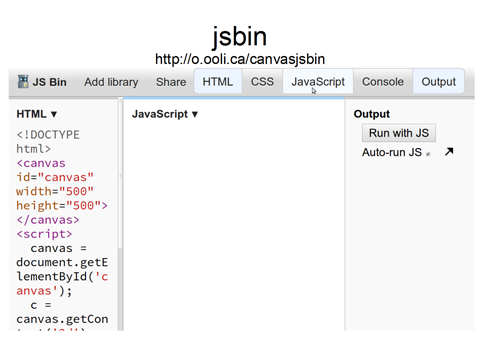Toggle the Auto-run JS checkbox
The image size is (480, 360).
(x=428, y=154)
